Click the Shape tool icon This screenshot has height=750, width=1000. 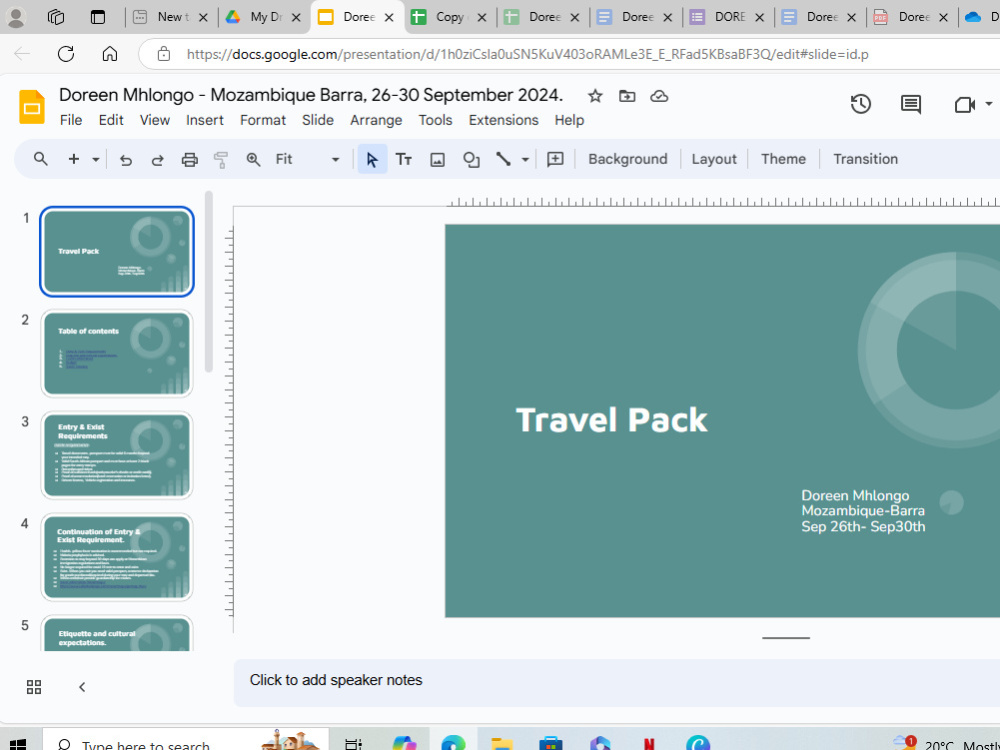tap(471, 159)
